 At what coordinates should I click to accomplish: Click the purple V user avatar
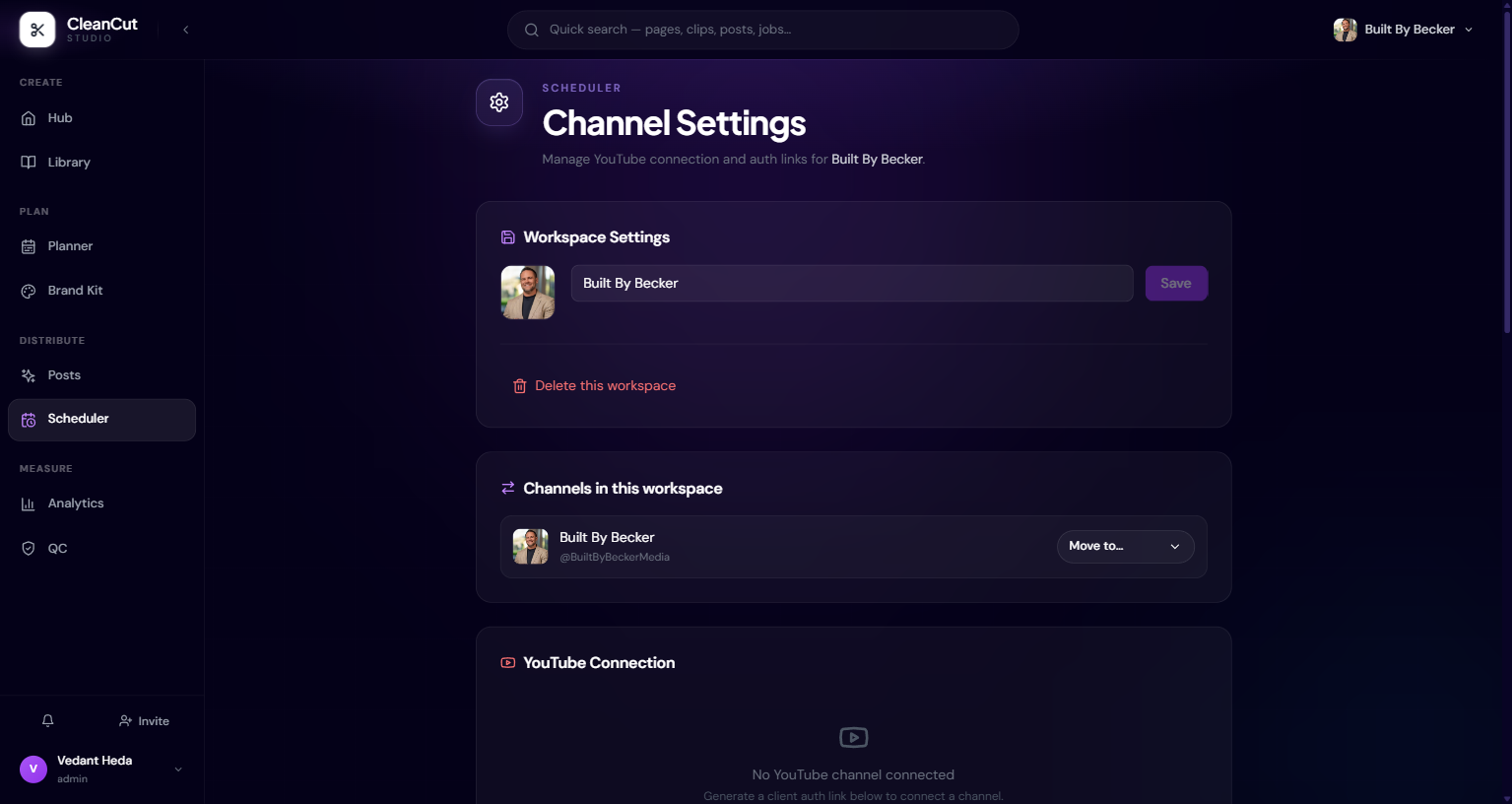click(33, 769)
